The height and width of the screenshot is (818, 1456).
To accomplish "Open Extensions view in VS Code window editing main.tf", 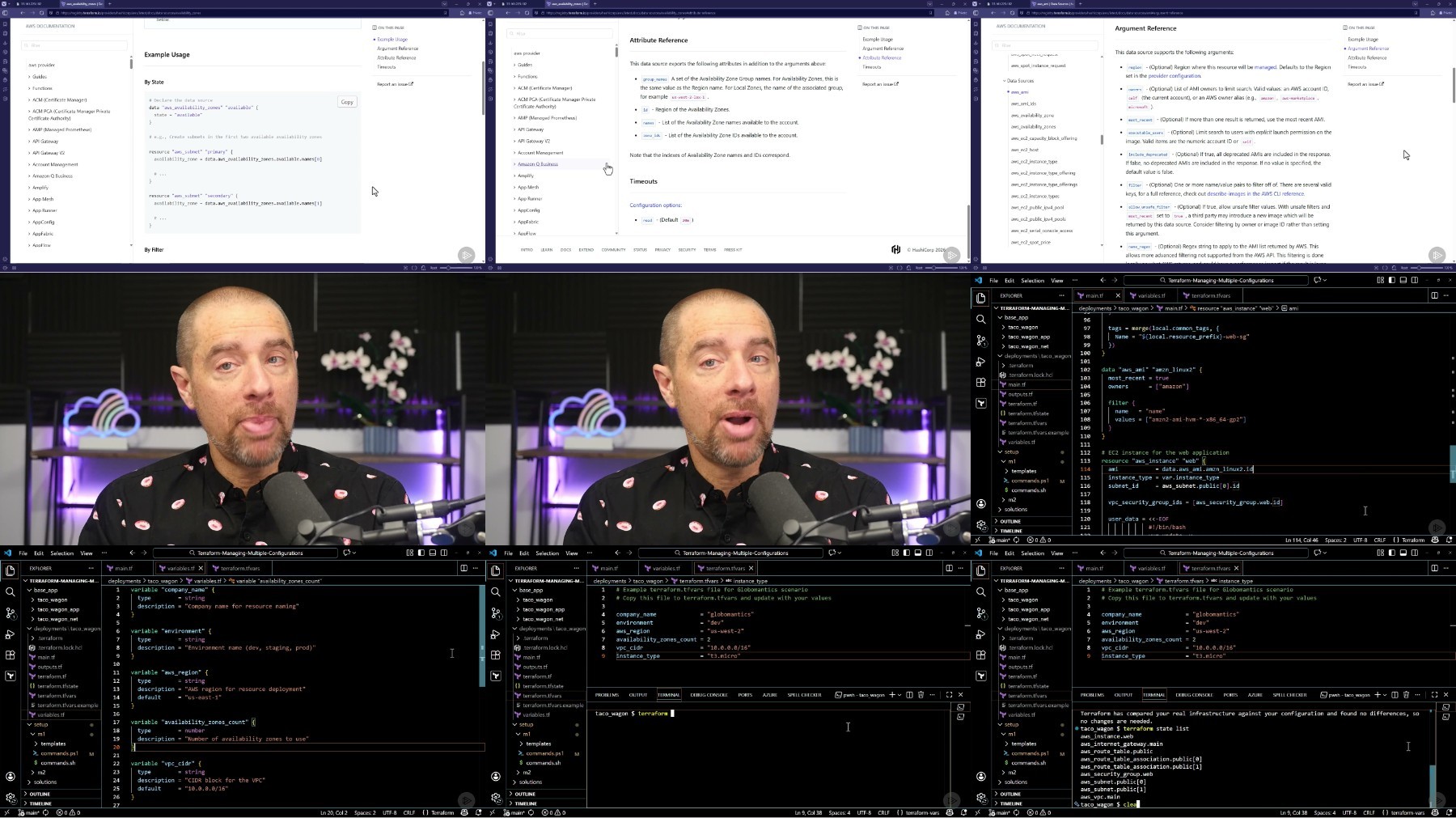I will point(981,382).
